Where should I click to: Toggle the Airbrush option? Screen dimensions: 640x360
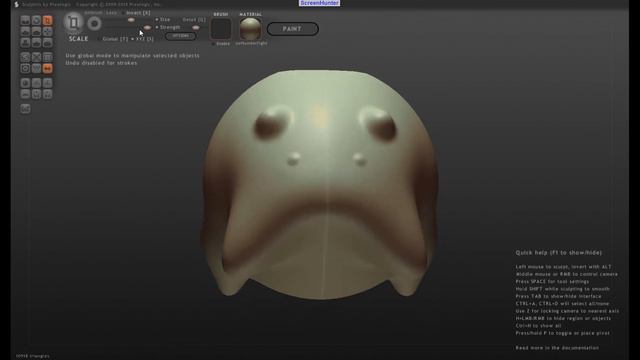pos(93,13)
